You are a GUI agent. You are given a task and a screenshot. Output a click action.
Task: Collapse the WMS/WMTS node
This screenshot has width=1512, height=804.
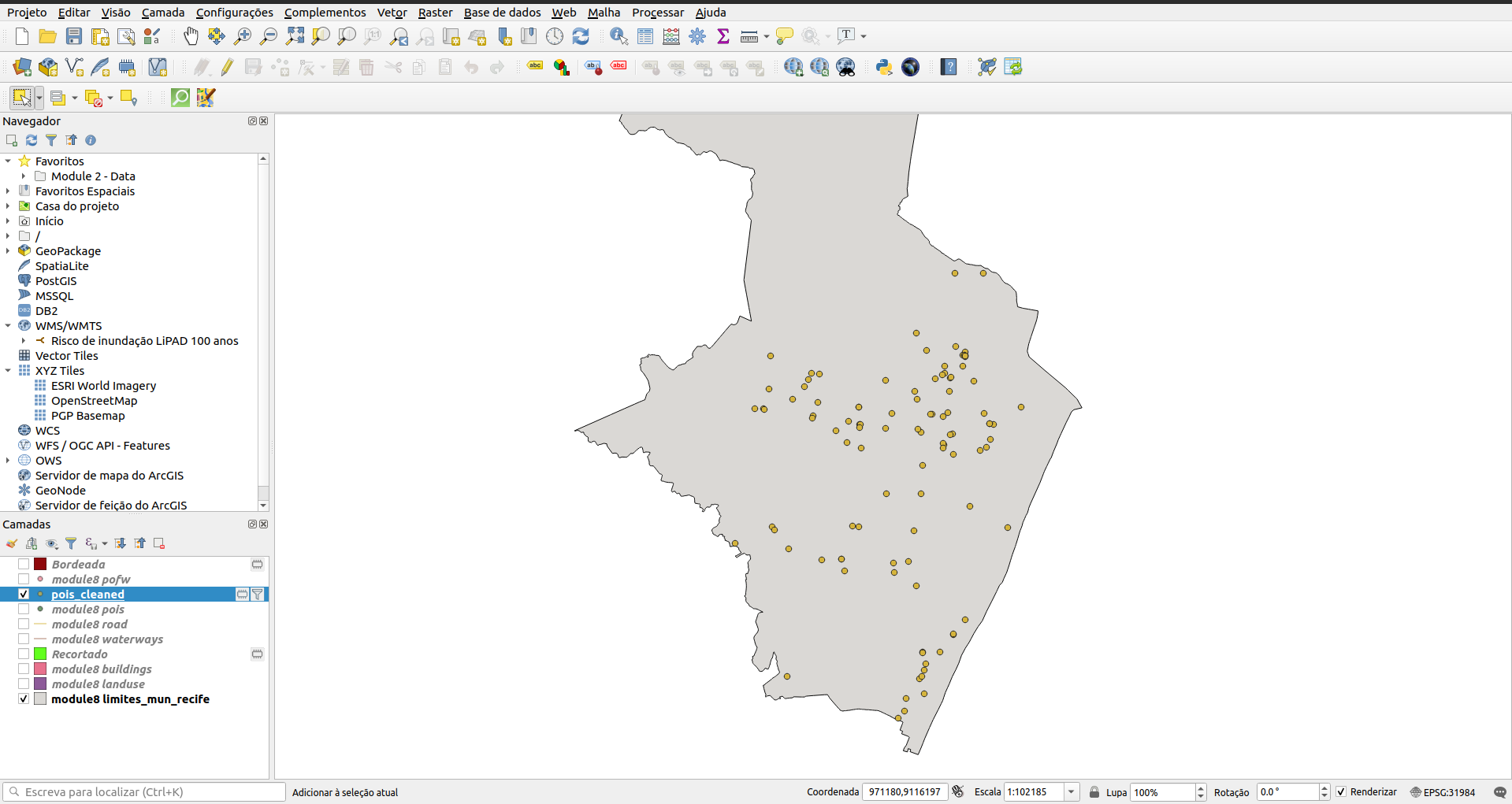pyautogui.click(x=8, y=326)
